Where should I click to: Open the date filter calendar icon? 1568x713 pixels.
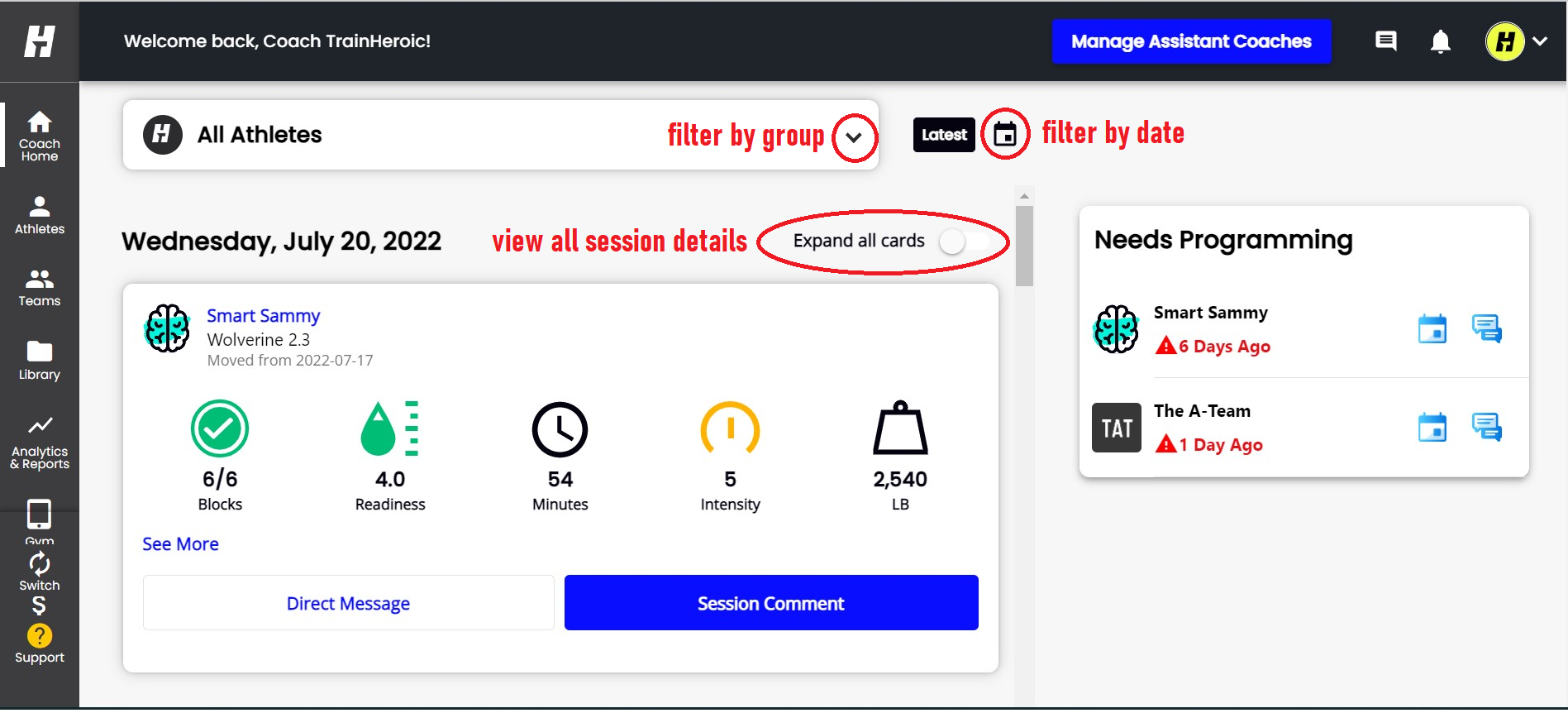click(1005, 134)
